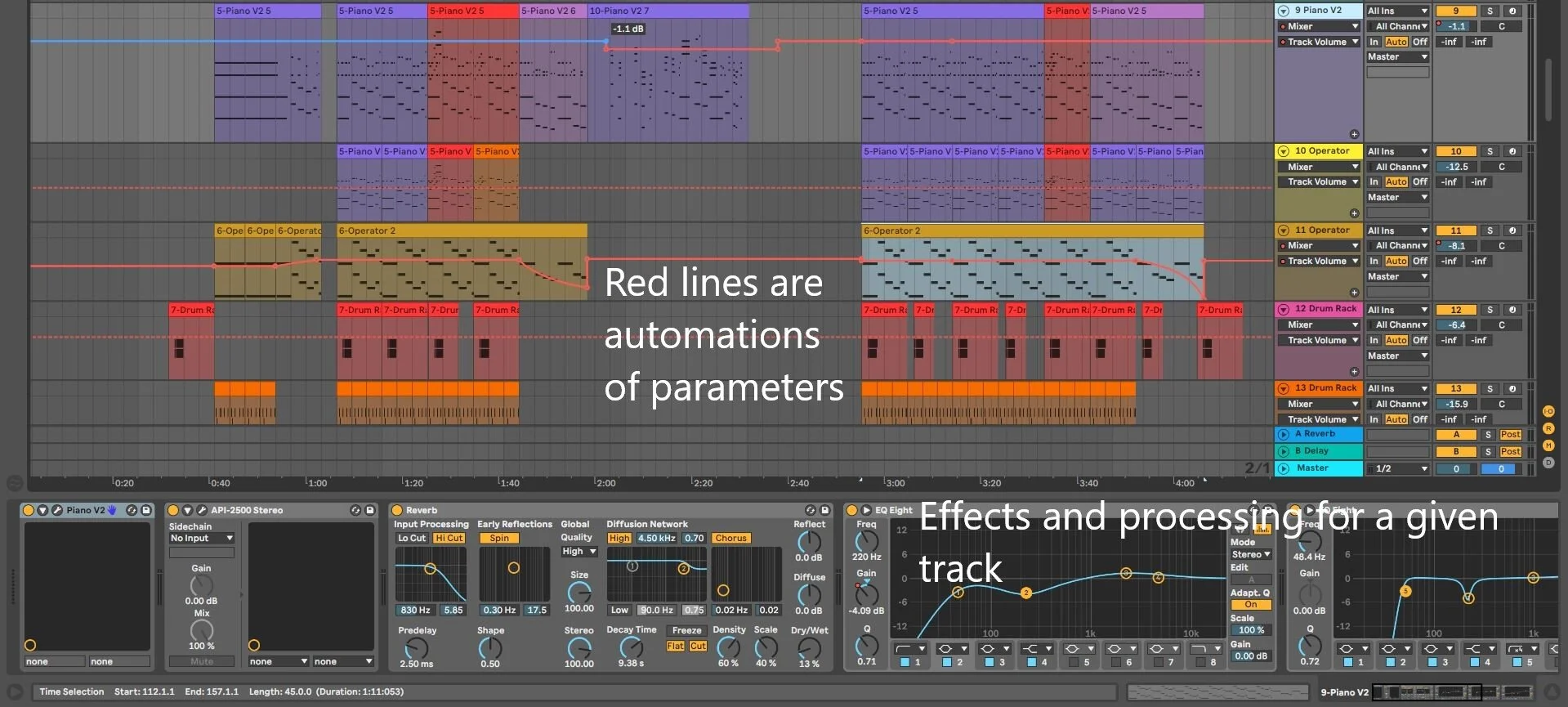Open Reverb Quality High dropdown
Image resolution: width=1568 pixels, height=707 pixels.
579,552
